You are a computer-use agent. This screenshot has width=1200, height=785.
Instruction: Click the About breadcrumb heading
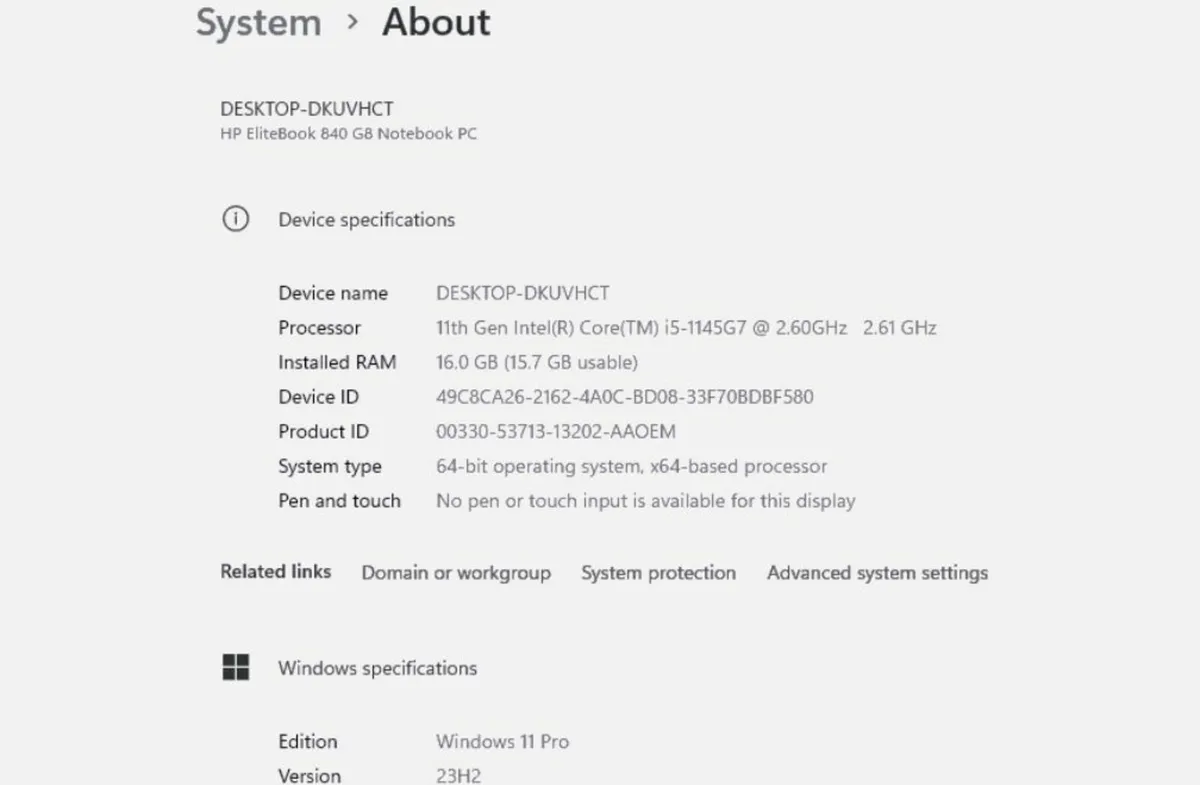[436, 23]
